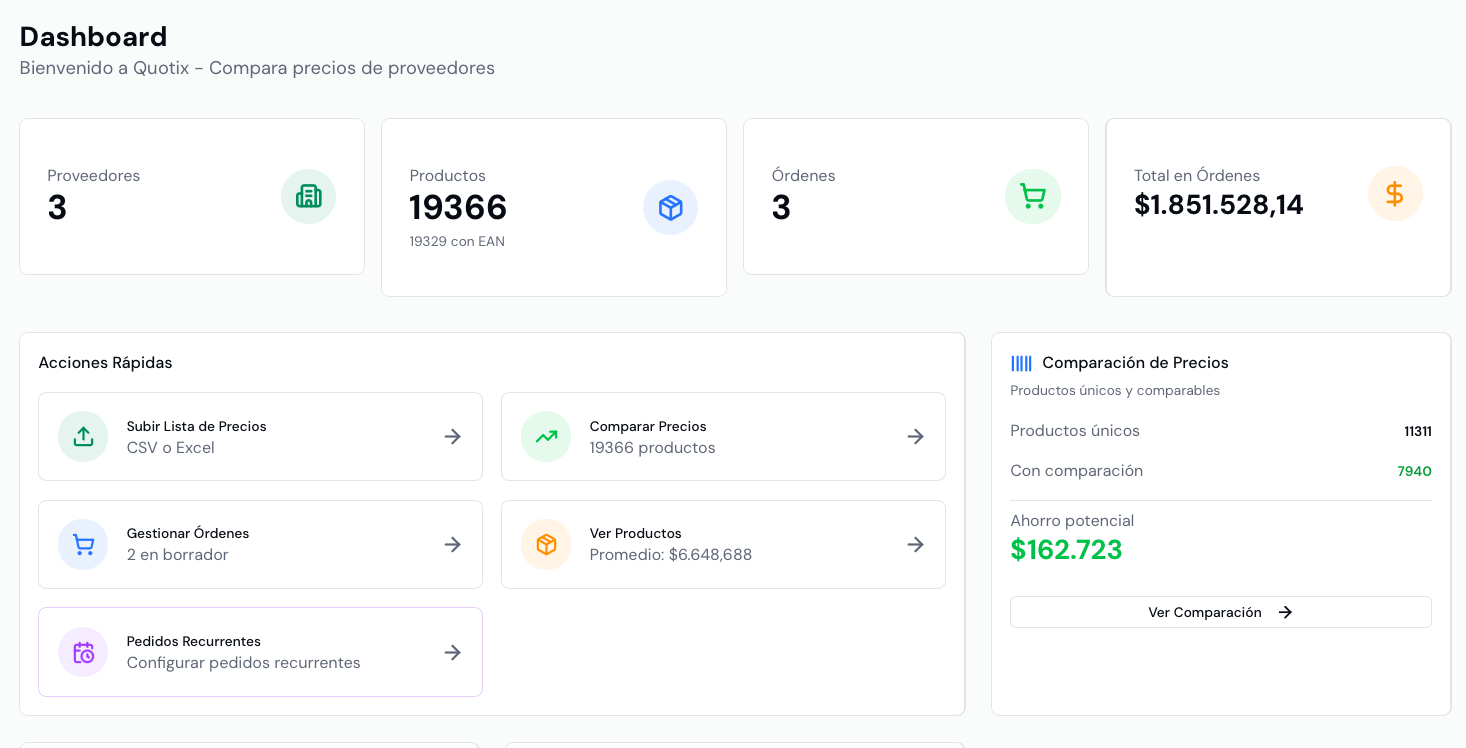Click the green trending chart icon

(x=546, y=436)
